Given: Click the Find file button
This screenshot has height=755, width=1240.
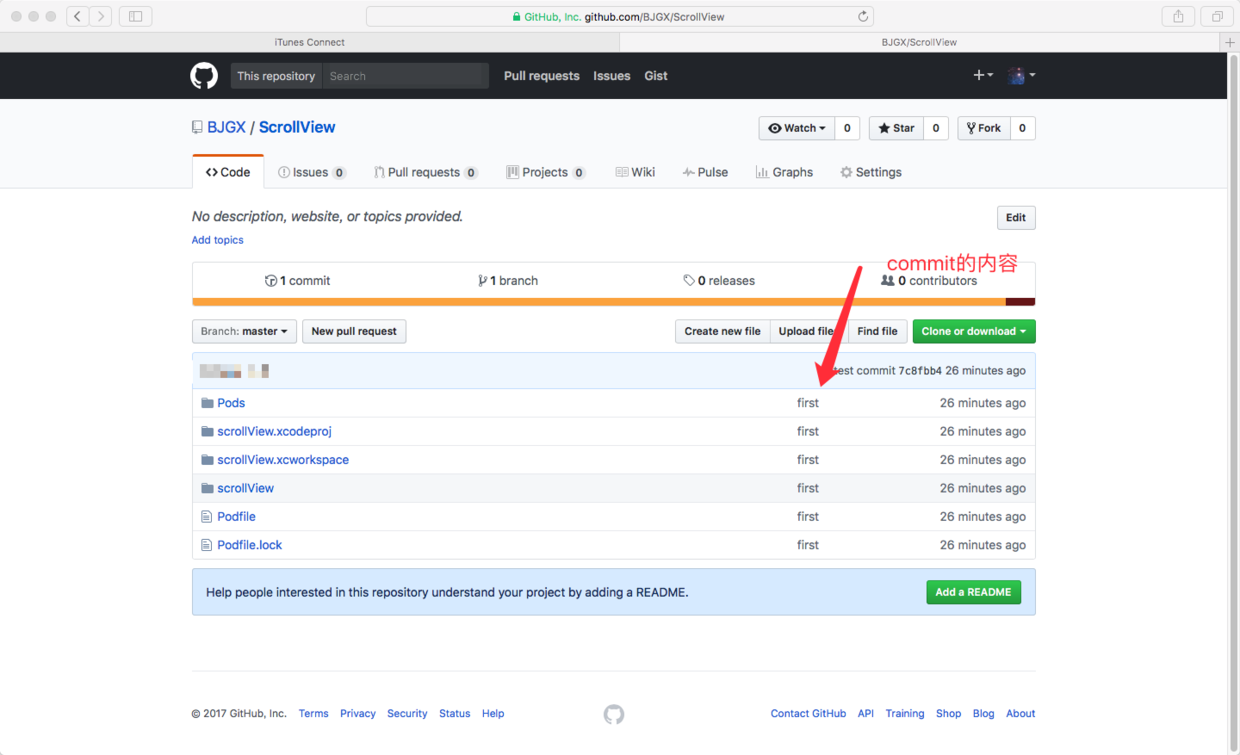Looking at the screenshot, I should 877,331.
